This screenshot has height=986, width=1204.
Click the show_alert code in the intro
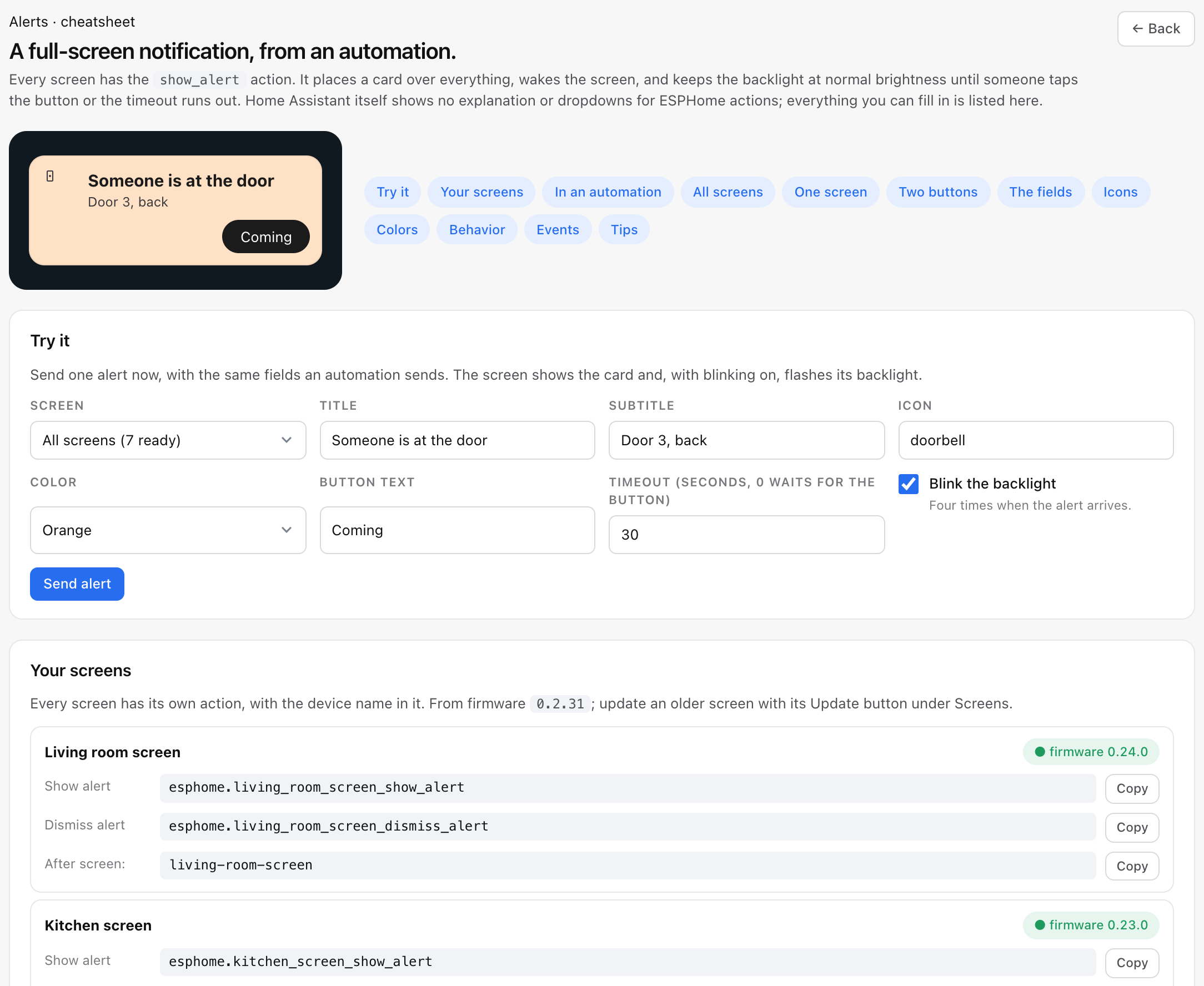[x=199, y=79]
